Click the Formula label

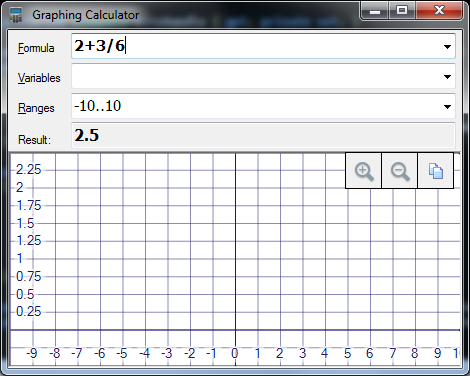(36, 48)
